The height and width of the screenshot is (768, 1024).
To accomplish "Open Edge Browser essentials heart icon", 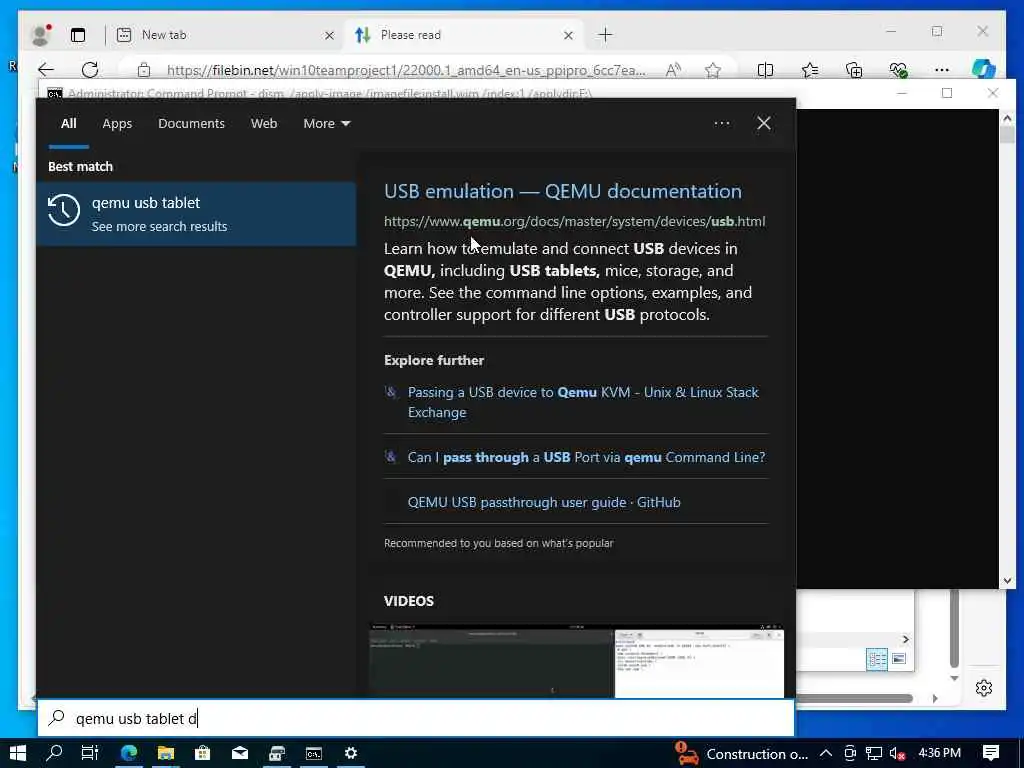I will (x=898, y=70).
